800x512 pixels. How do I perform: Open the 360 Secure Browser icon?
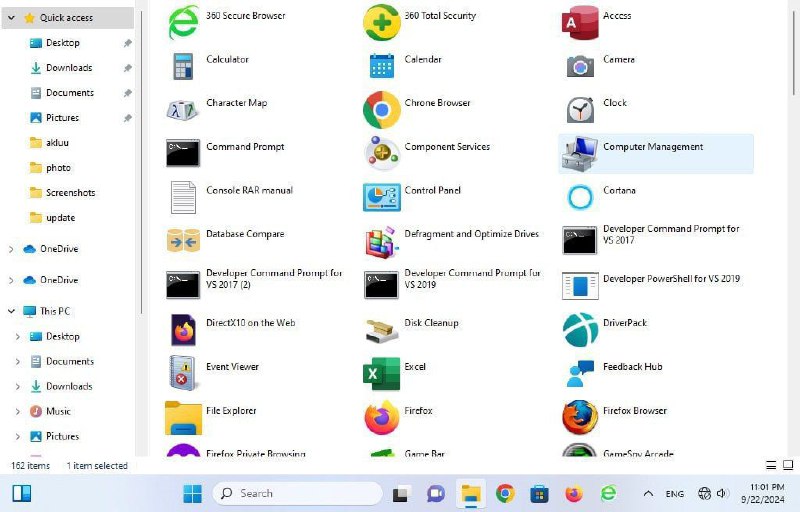(x=183, y=22)
